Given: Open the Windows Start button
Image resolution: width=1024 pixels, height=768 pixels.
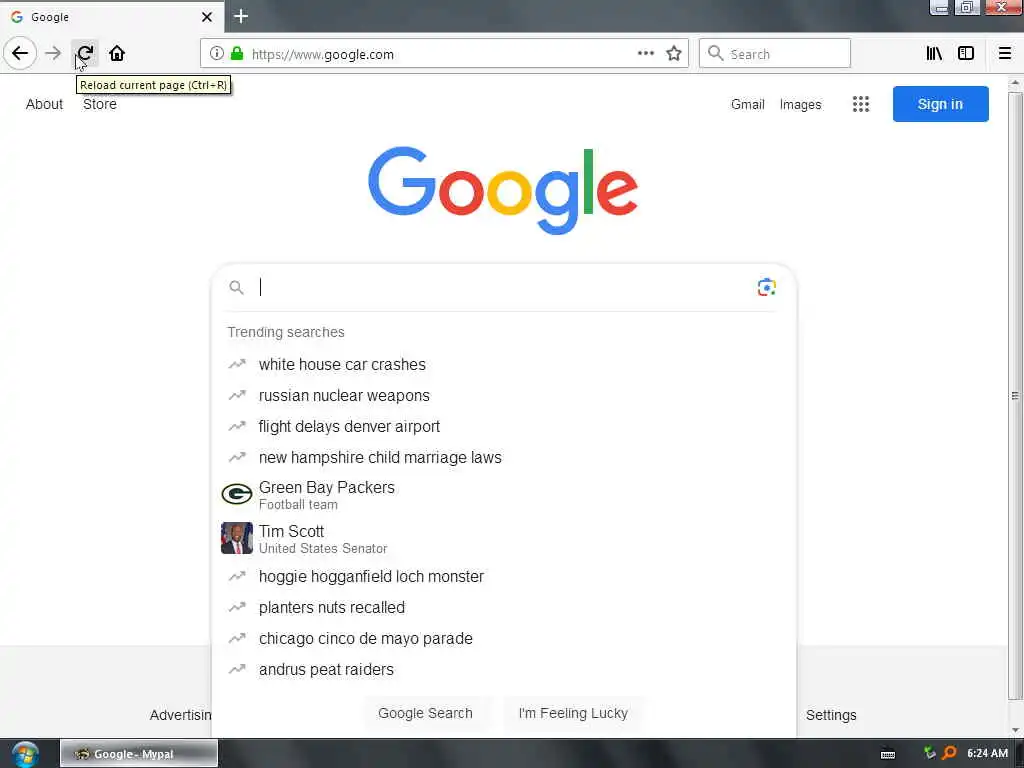Looking at the screenshot, I should [25, 754].
